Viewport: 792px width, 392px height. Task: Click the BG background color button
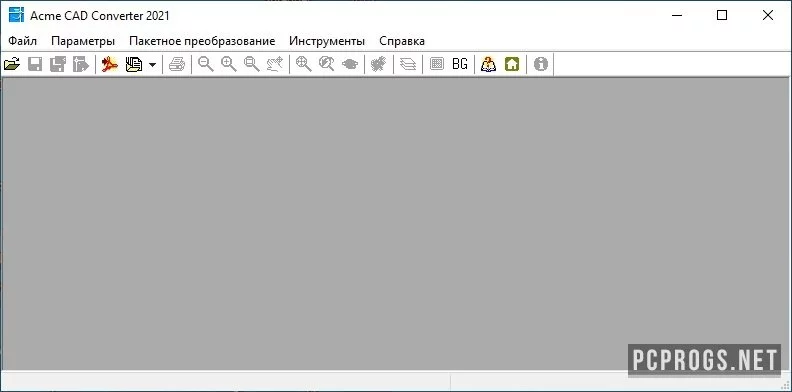click(460, 64)
